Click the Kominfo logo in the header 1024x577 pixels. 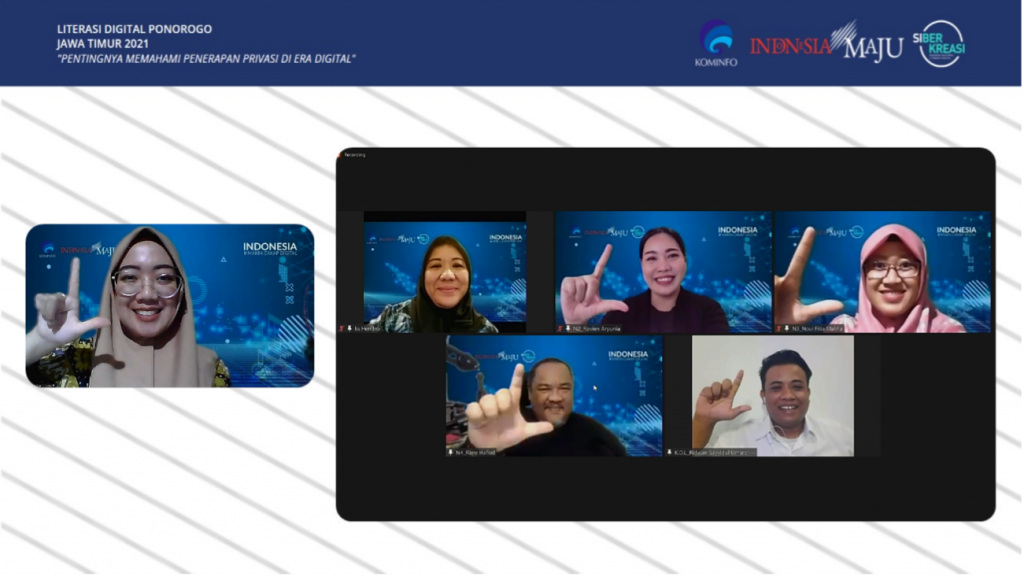(715, 43)
